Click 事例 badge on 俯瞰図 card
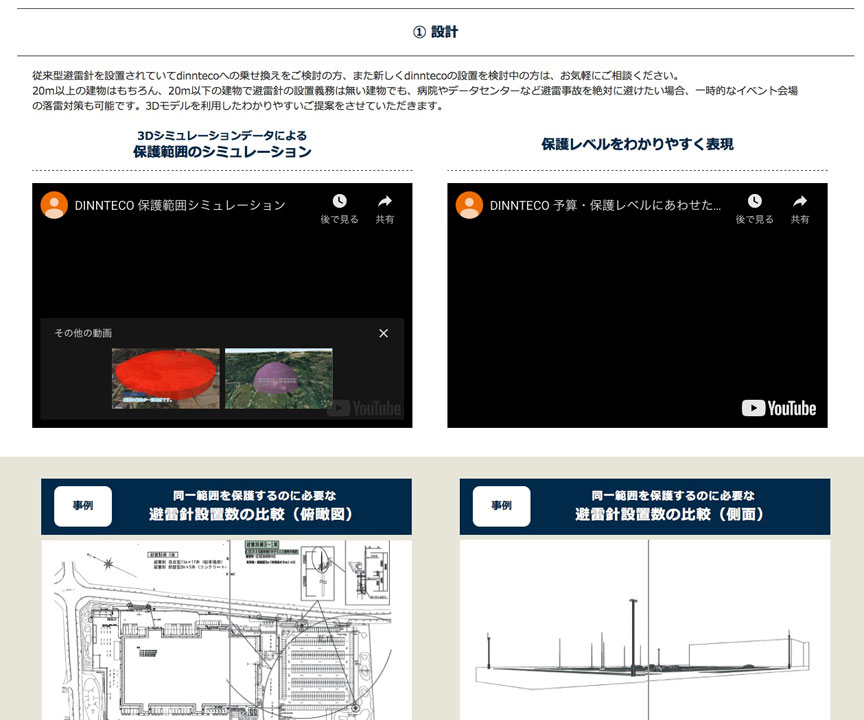864x720 pixels. pyautogui.click(x=83, y=506)
